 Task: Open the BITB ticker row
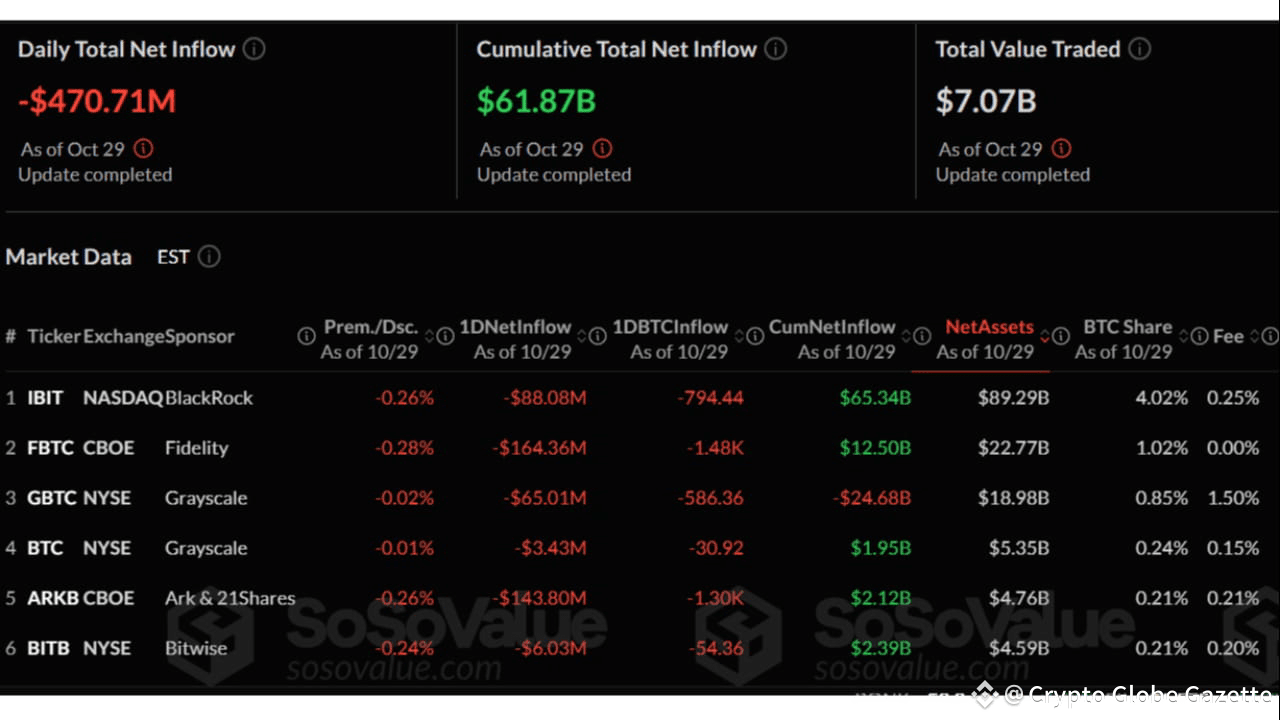coord(48,648)
